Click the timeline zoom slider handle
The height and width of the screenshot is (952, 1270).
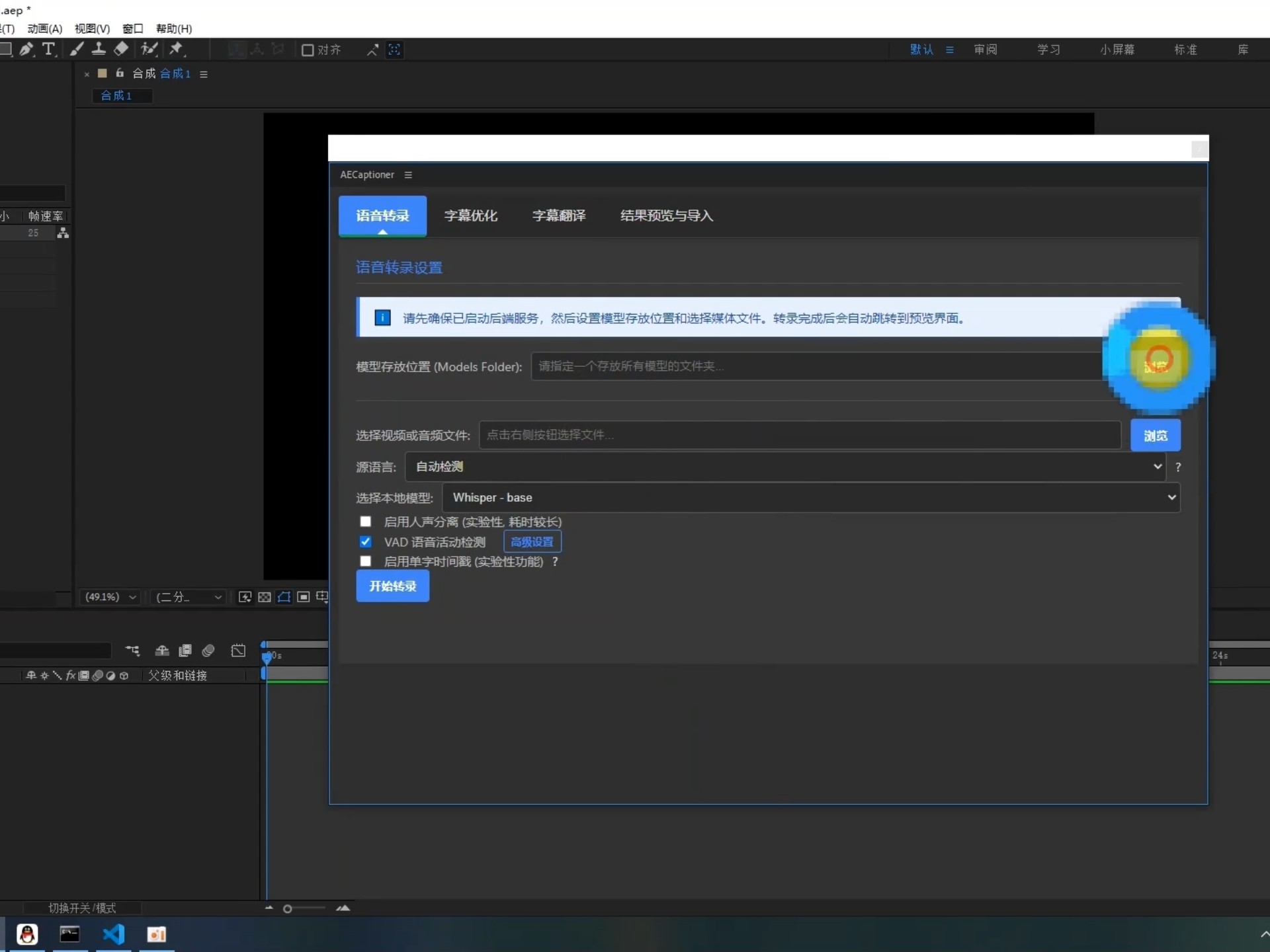tap(288, 909)
